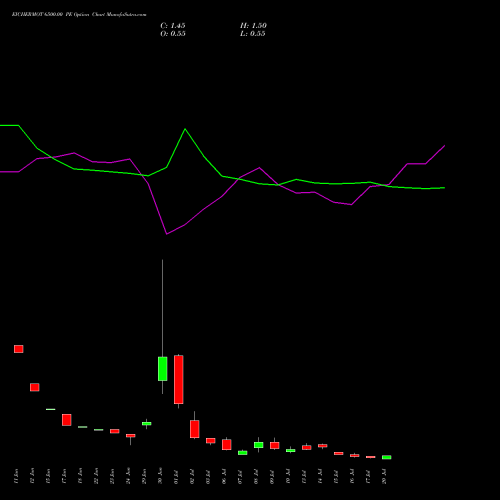Select the first red candlestick on the left
500x500 pixels.
19,349
